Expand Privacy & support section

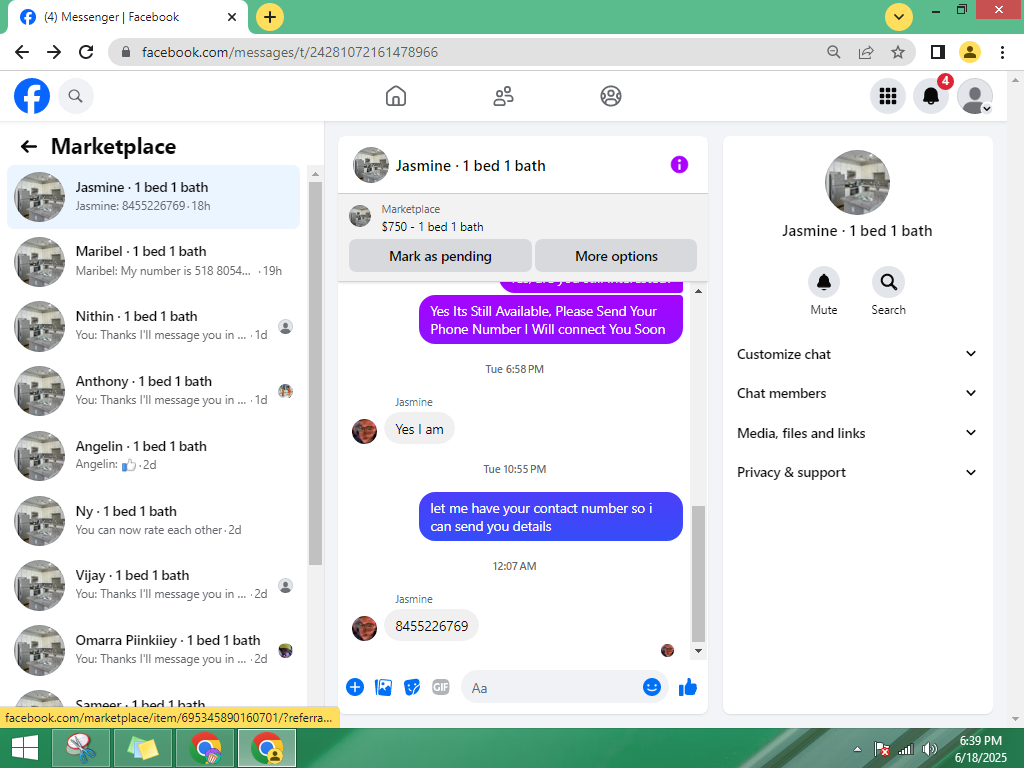click(x=857, y=472)
